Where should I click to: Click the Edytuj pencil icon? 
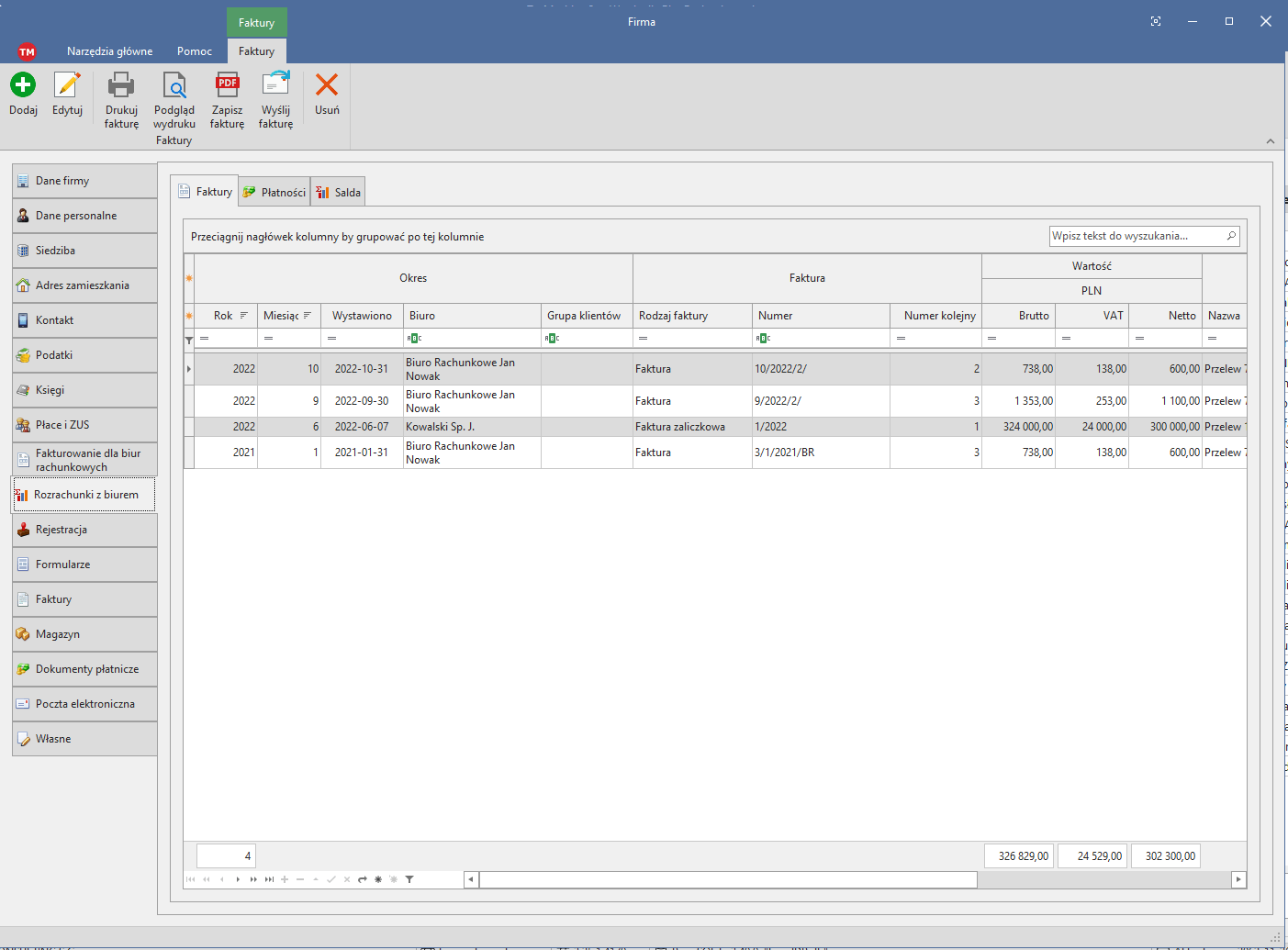tap(67, 85)
